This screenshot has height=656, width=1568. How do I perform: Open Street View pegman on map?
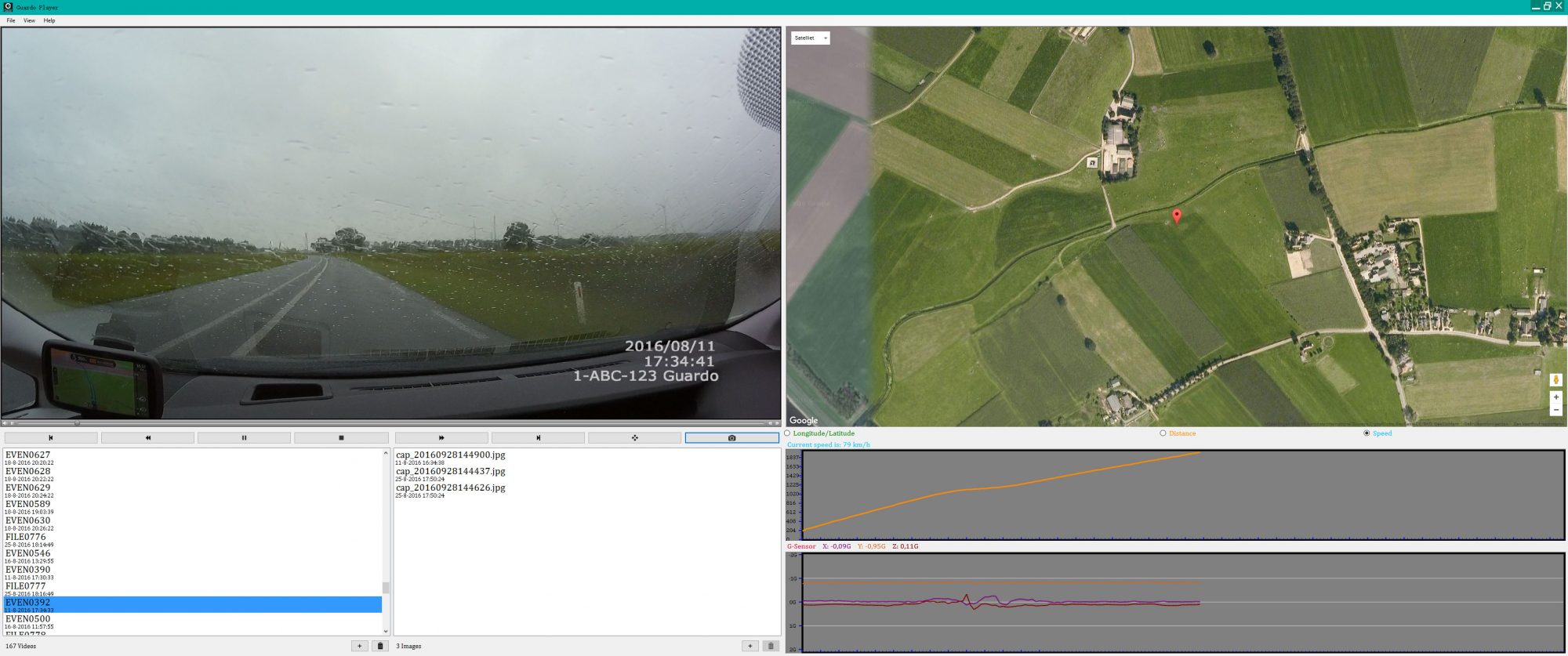click(x=1555, y=380)
